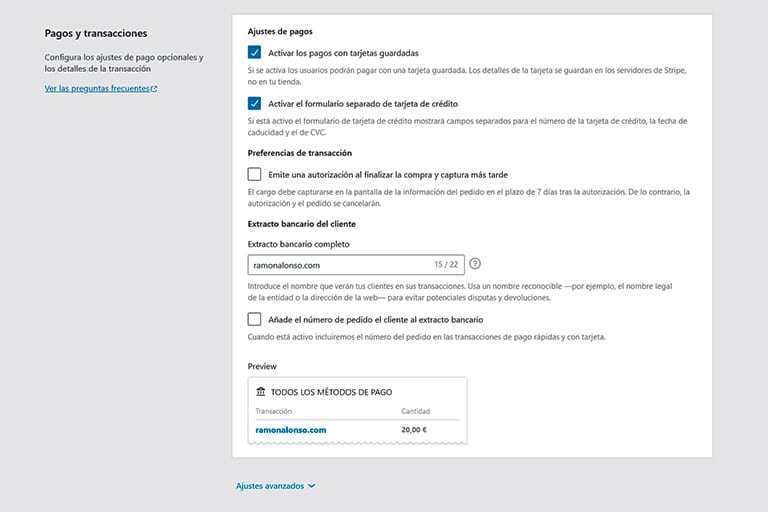This screenshot has height=512, width=768.
Task: Click label Activar los pagos con tarjetas guardadas
Action: [343, 53]
